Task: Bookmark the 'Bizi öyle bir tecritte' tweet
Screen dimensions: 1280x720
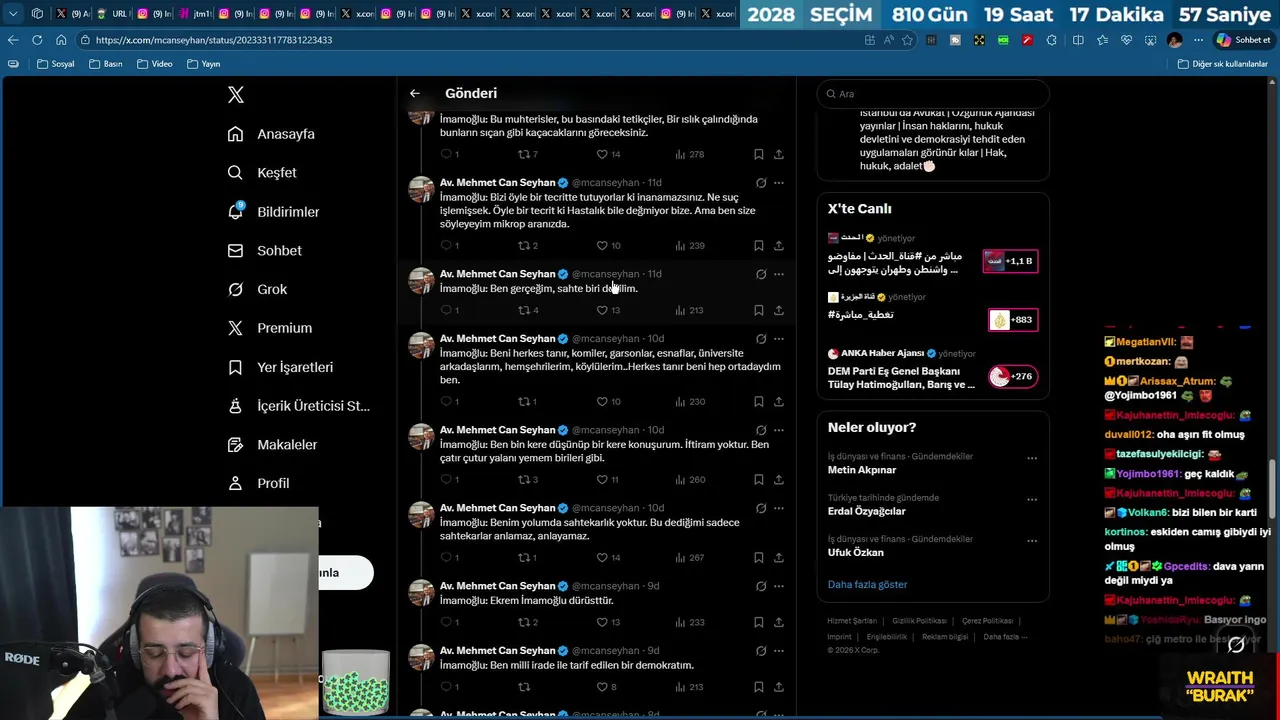Action: [x=758, y=245]
